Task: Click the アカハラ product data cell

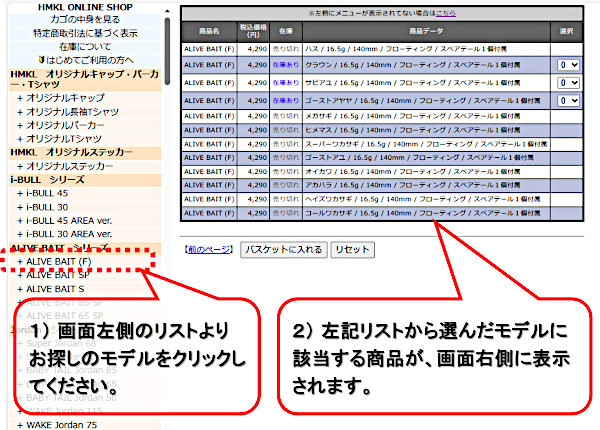Action: 426,185
